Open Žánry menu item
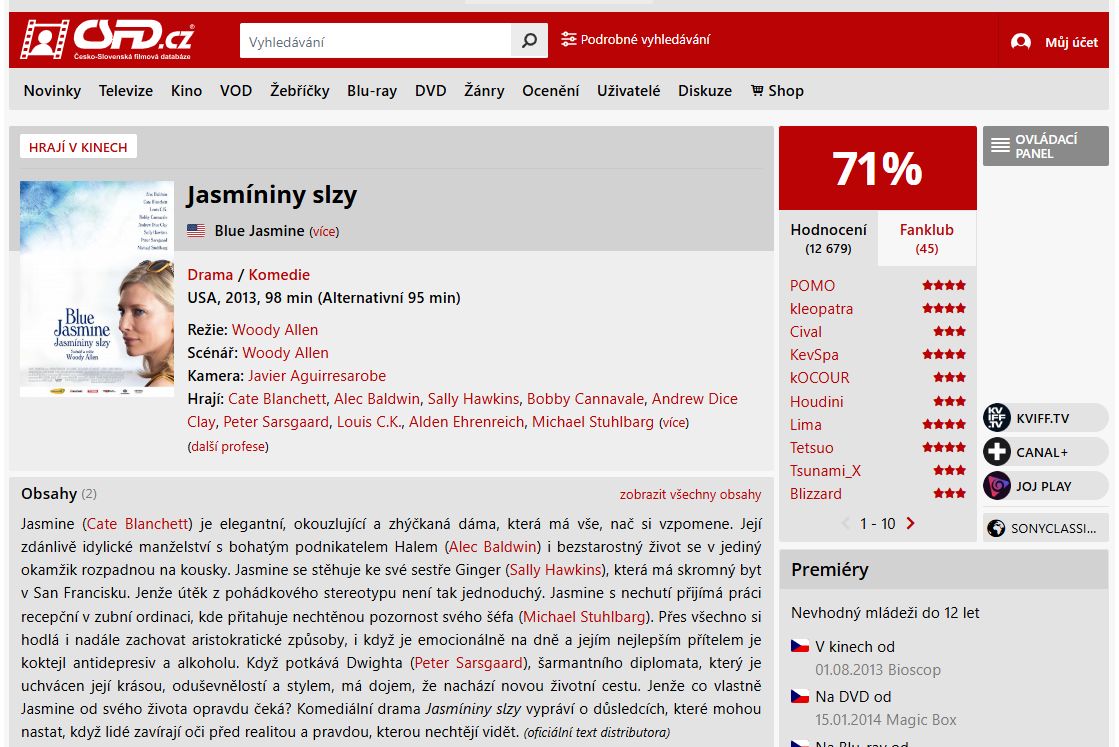The image size is (1119, 747). pyautogui.click(x=484, y=91)
